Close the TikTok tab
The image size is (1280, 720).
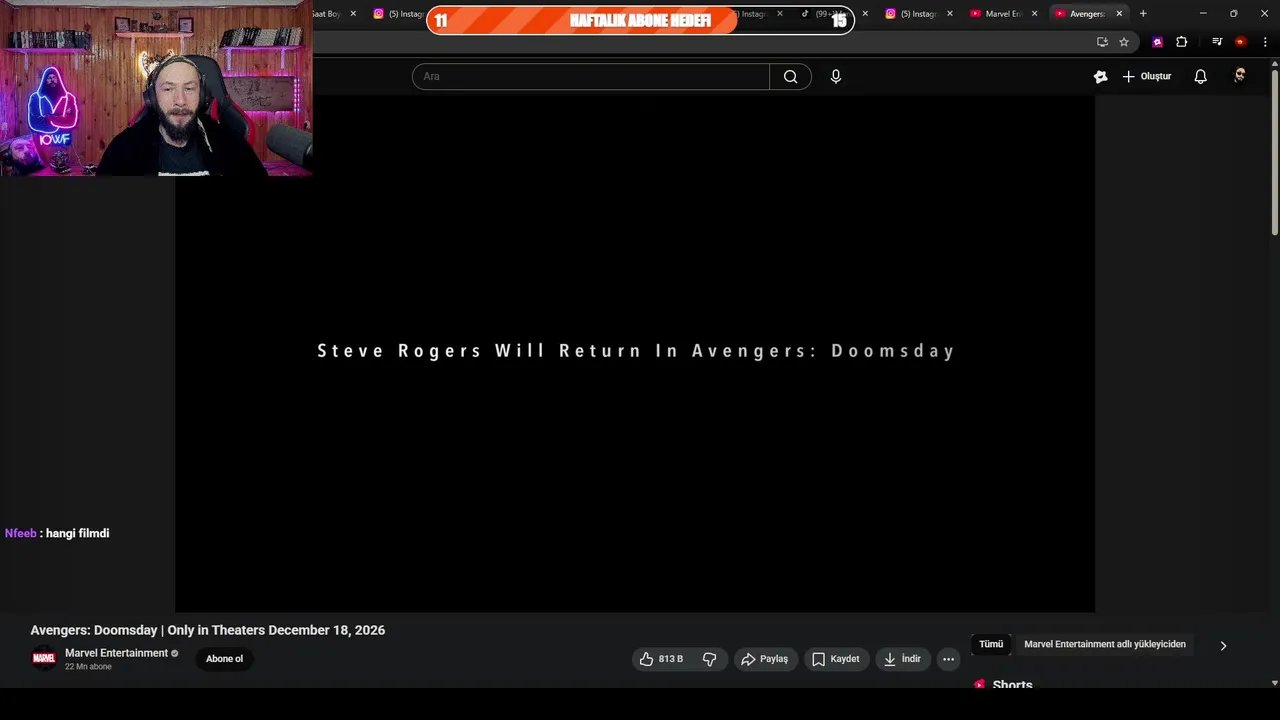coord(865,14)
